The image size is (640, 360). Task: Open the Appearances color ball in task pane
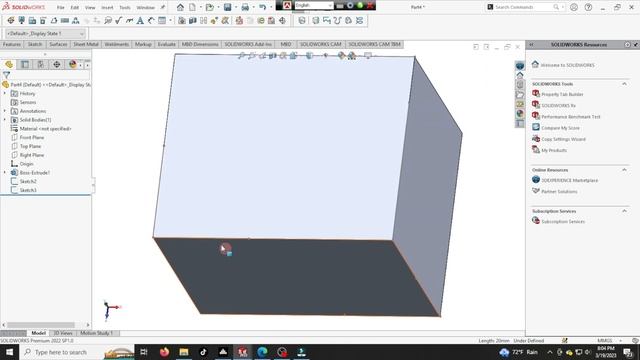(520, 113)
